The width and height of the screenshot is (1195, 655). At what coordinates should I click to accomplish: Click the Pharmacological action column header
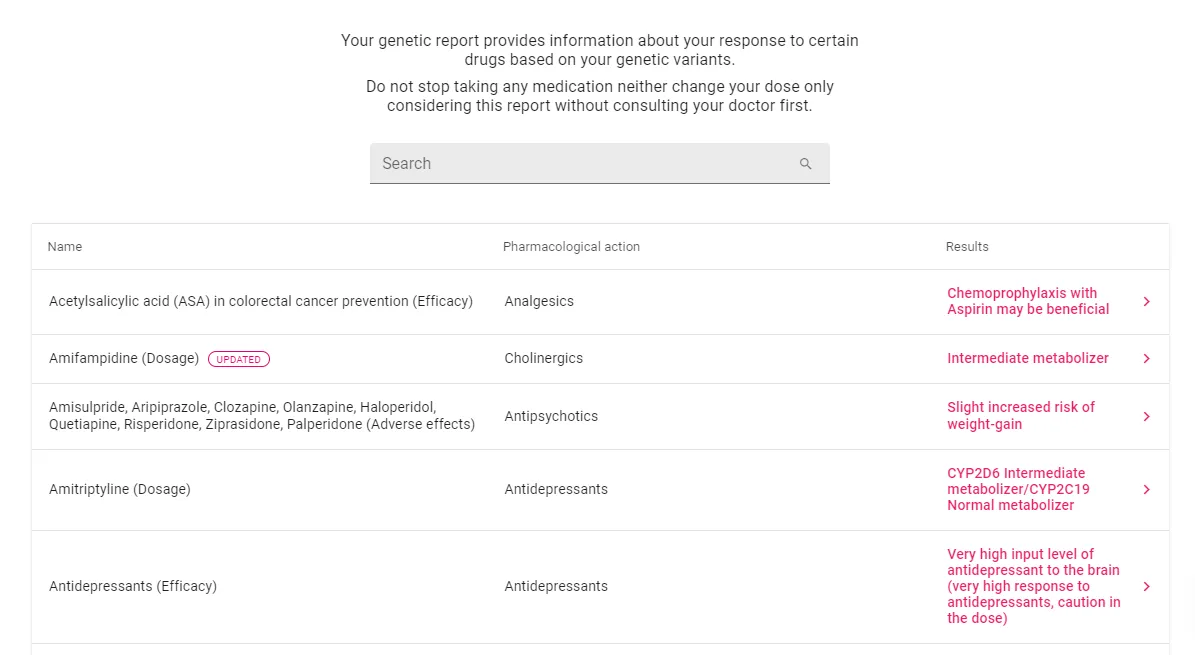click(571, 246)
